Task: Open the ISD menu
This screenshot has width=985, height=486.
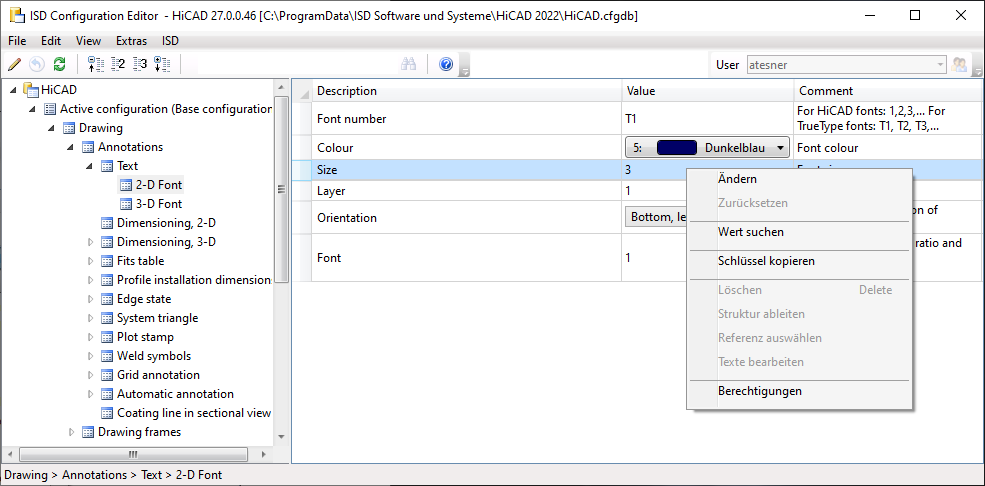Action: tap(170, 41)
